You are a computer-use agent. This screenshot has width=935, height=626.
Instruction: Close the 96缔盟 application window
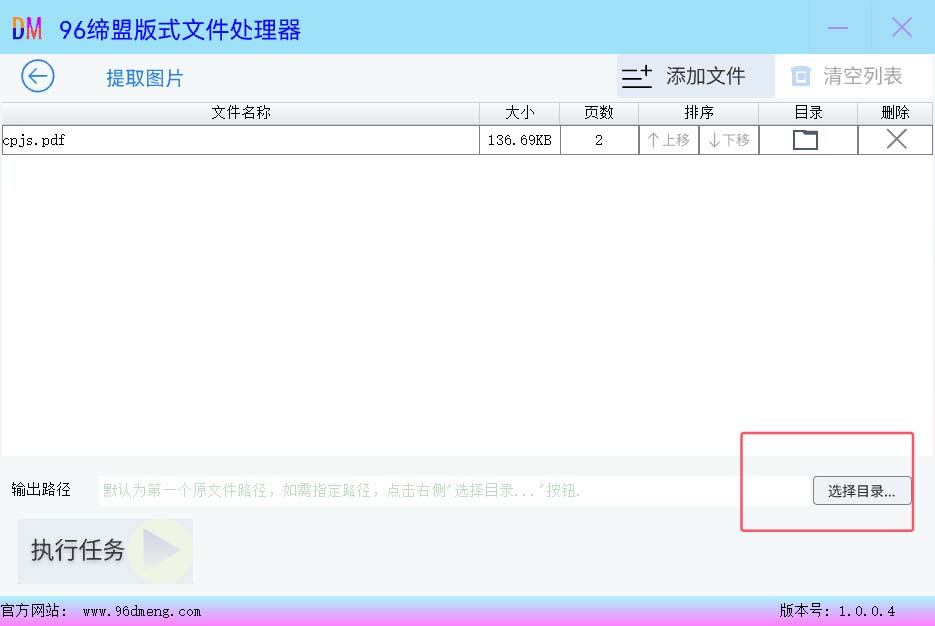tap(902, 28)
